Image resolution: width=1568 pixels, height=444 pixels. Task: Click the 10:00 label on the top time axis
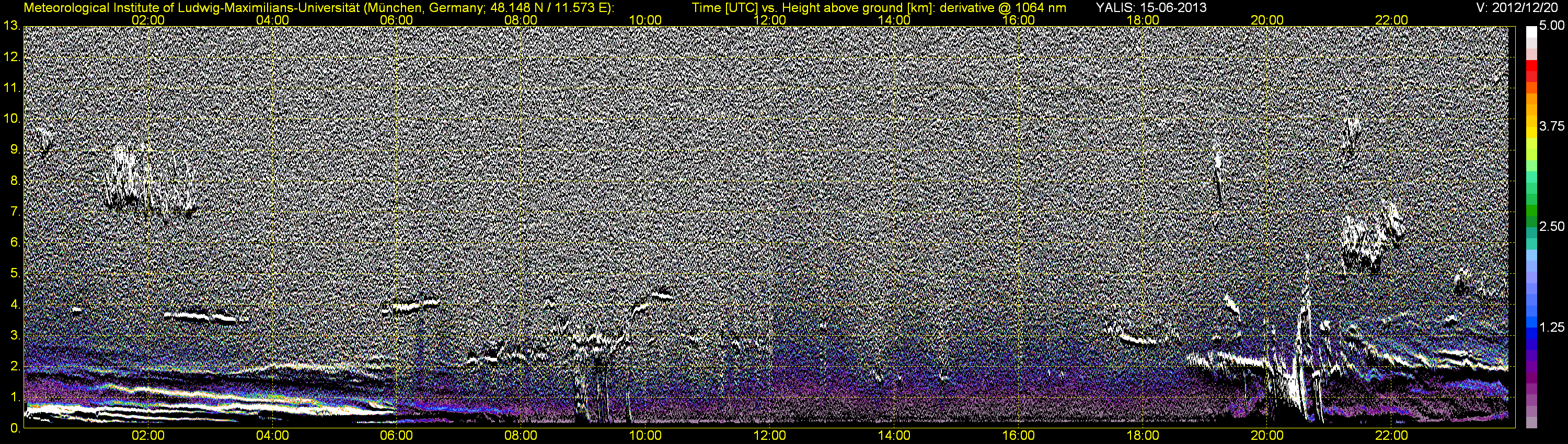[x=646, y=20]
